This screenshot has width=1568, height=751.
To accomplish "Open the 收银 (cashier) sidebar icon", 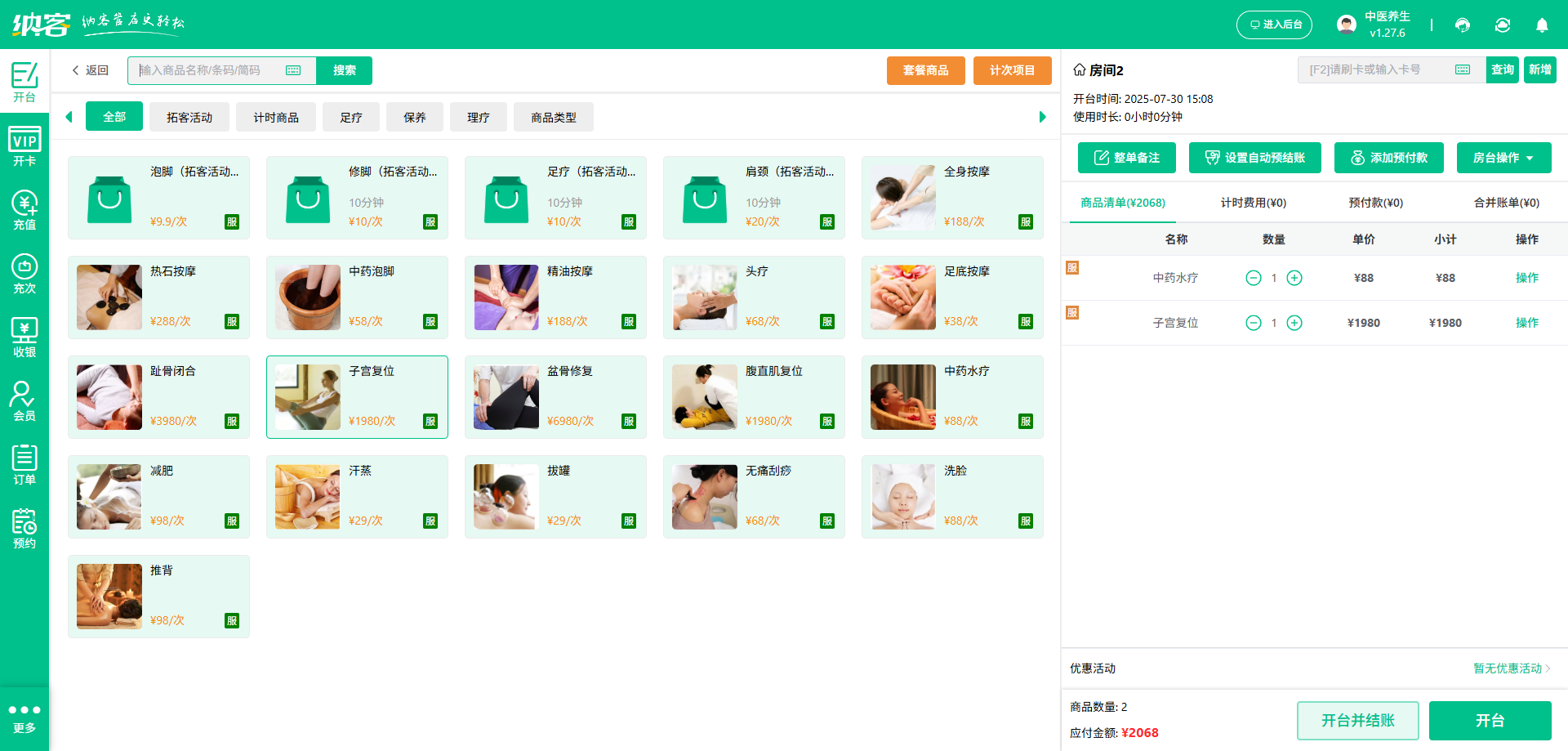I will tap(24, 335).
